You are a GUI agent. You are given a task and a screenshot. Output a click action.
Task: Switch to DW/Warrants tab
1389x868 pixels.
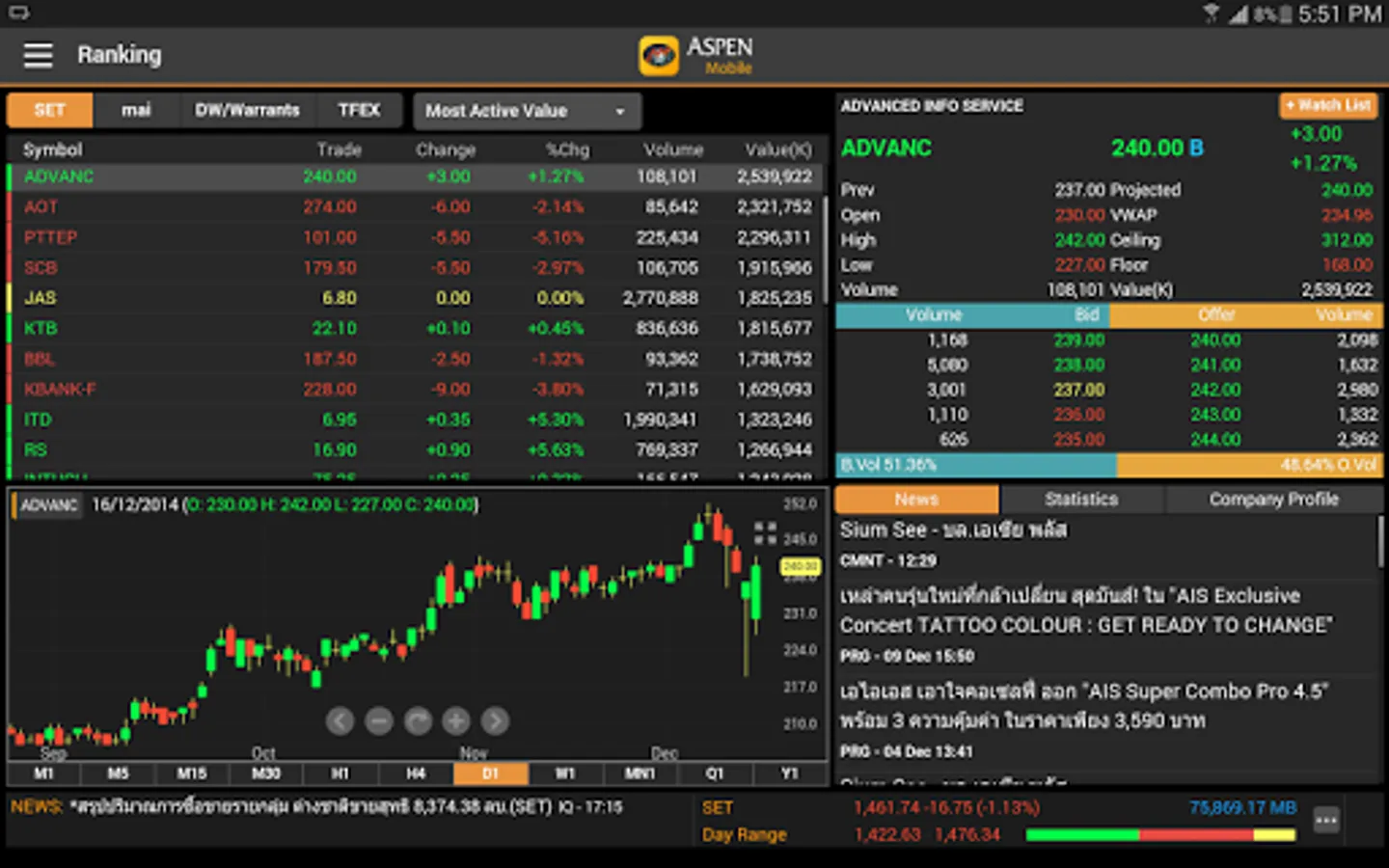[247, 110]
